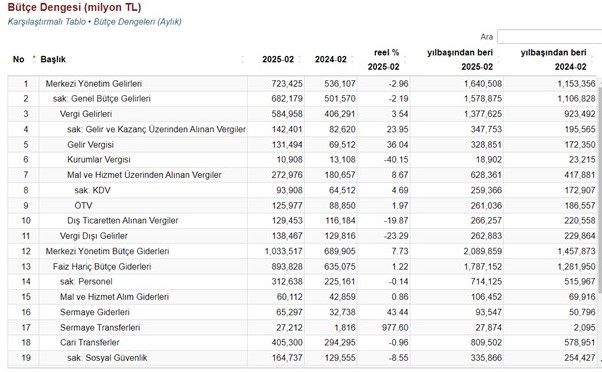The image size is (602, 372).
Task: Sort by yılbaşından beri 2024-02 column
Action: pyautogui.click(x=553, y=60)
